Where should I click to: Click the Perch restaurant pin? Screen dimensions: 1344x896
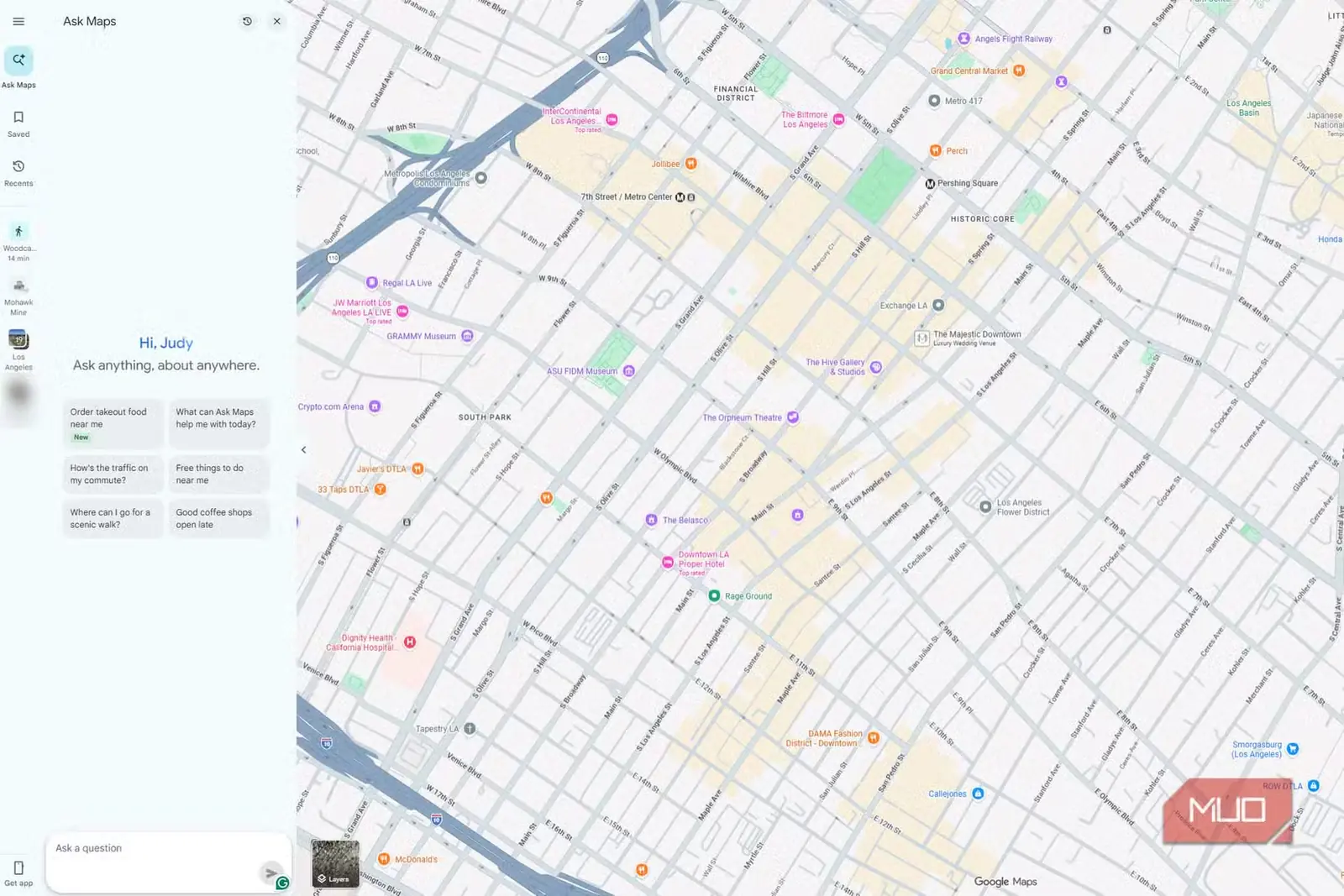(x=936, y=151)
